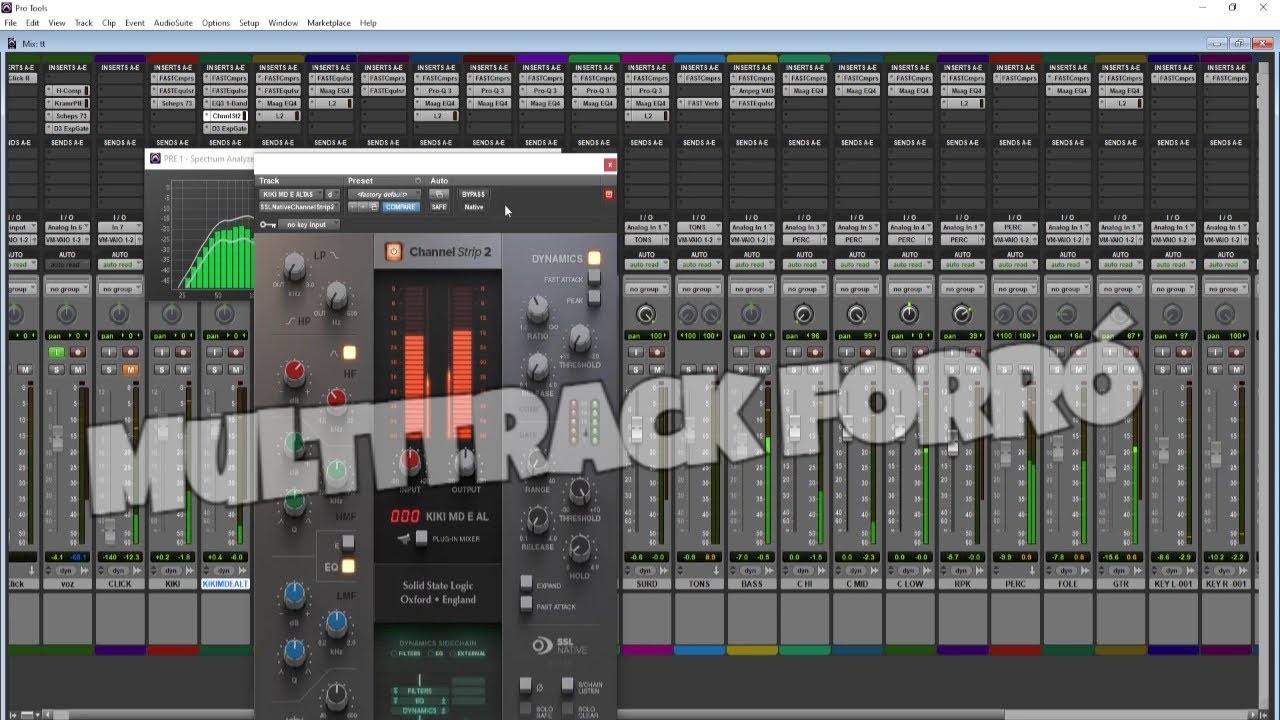Toggle input monitor on voz track

58,352
